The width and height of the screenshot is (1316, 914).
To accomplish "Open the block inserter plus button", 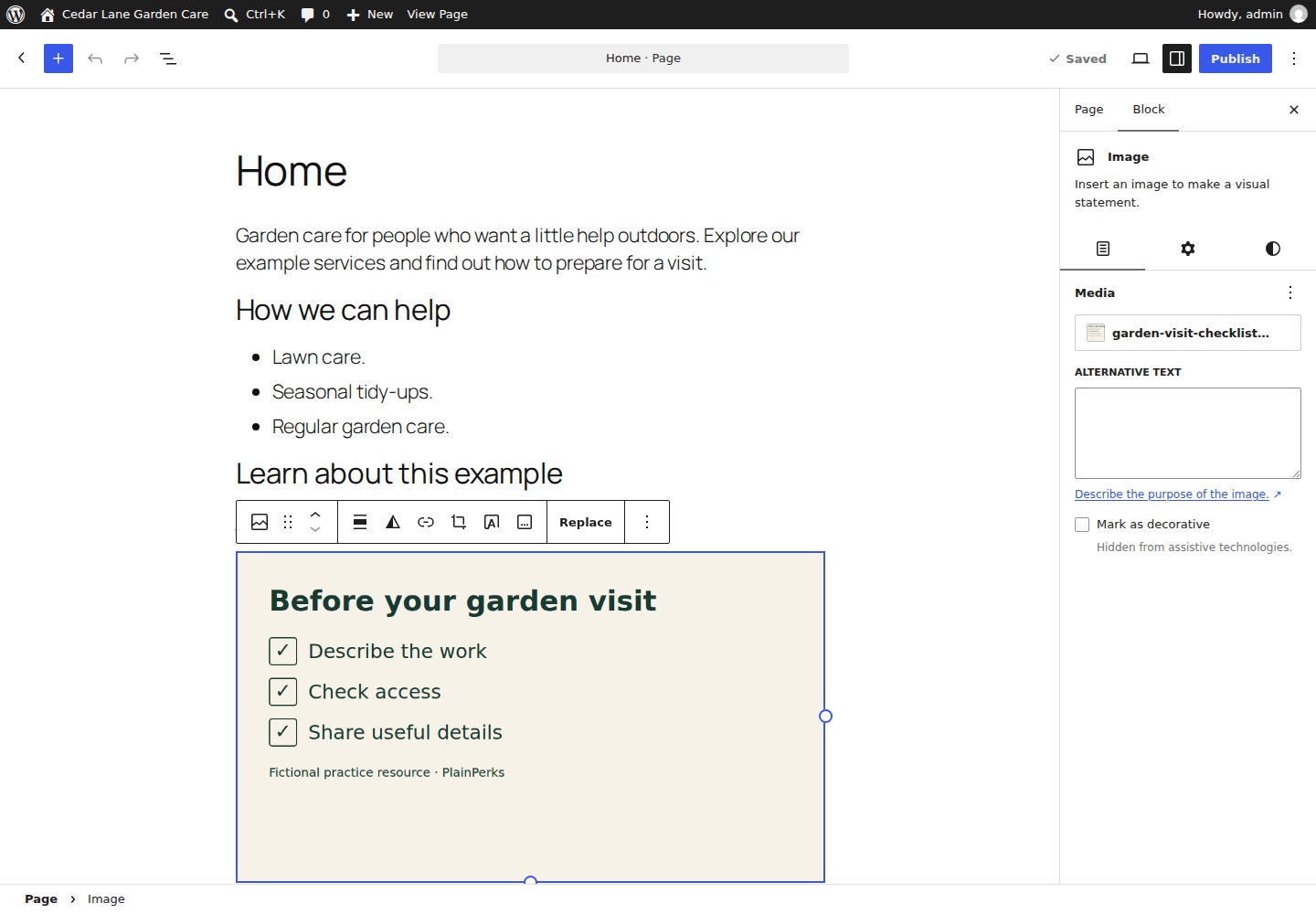I will 58,58.
